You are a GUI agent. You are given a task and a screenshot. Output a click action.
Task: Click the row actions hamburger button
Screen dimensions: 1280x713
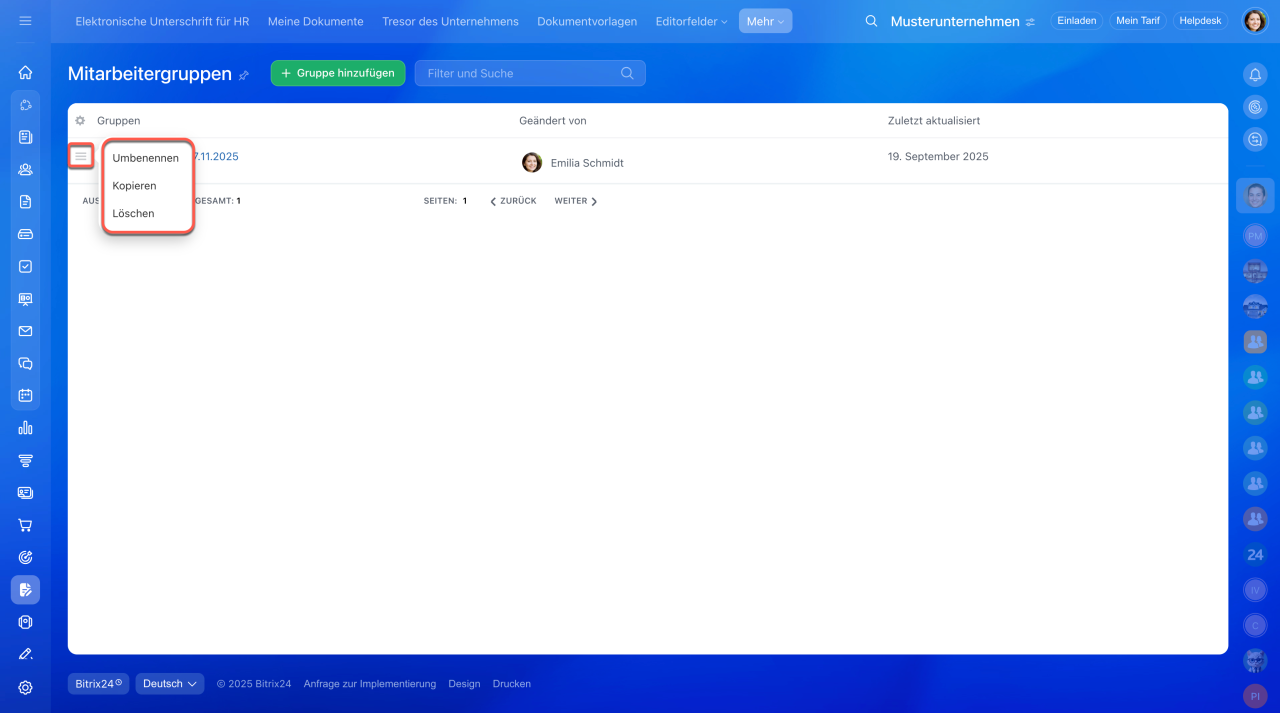click(81, 156)
